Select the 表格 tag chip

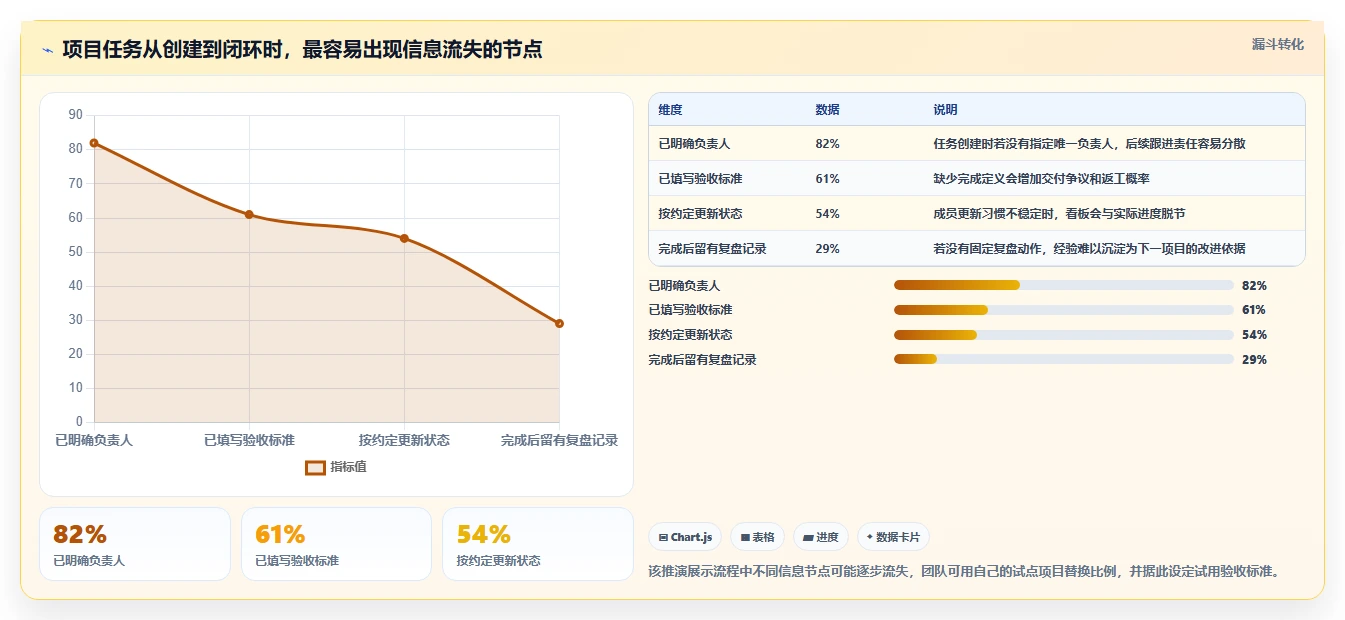757,537
